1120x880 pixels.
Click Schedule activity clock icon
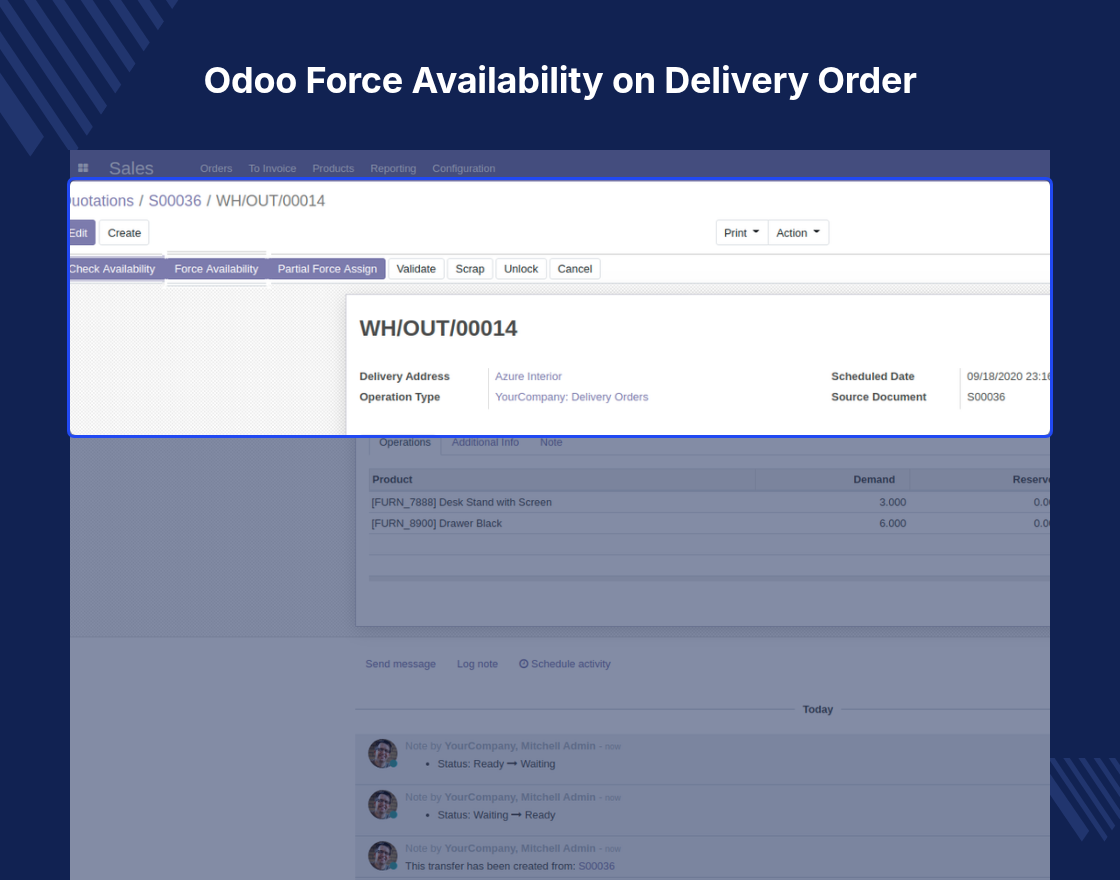524,664
